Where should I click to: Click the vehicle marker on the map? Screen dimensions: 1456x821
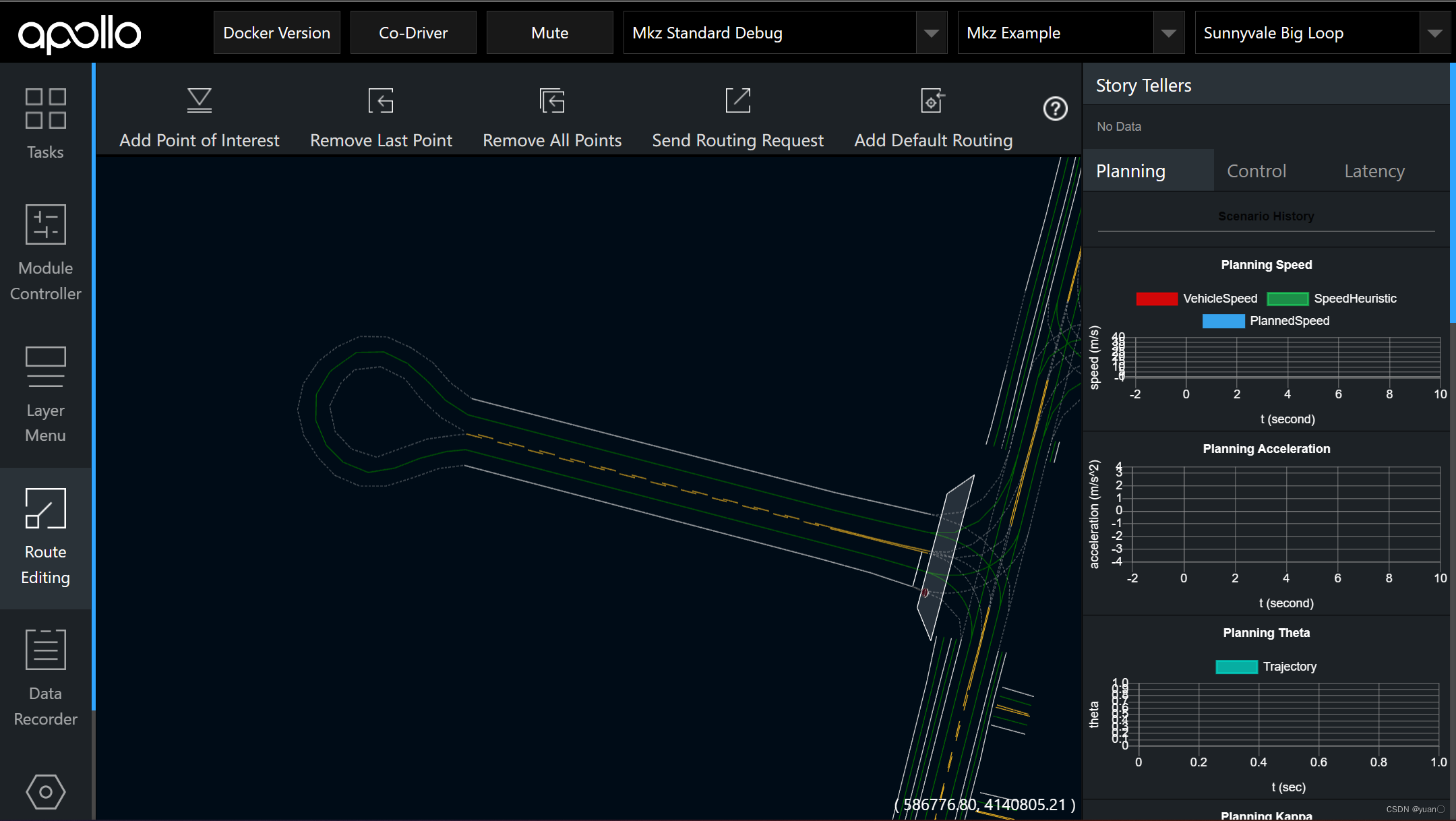[926, 593]
